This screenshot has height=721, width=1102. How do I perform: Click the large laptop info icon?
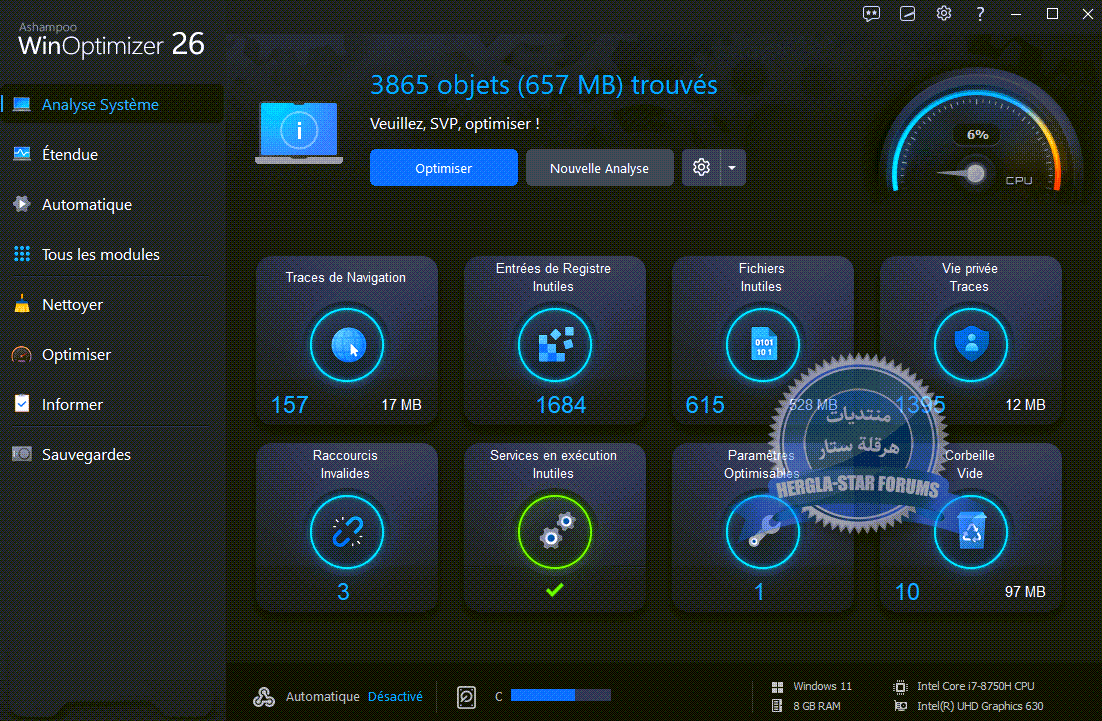[x=299, y=133]
